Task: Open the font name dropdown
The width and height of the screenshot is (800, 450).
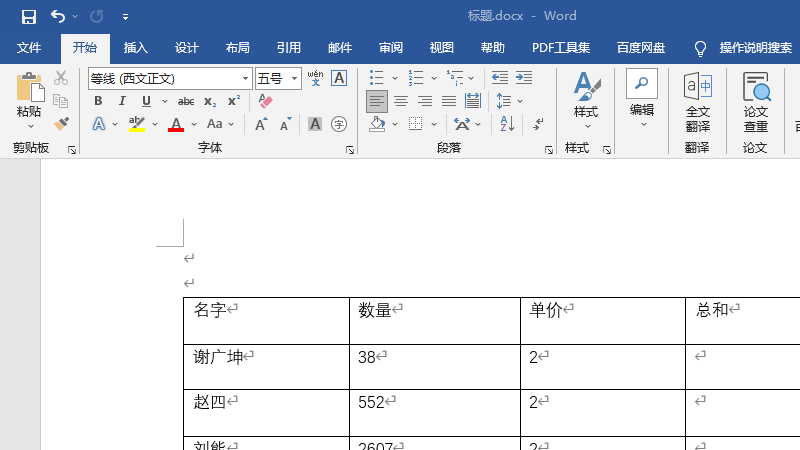Action: 245,78
